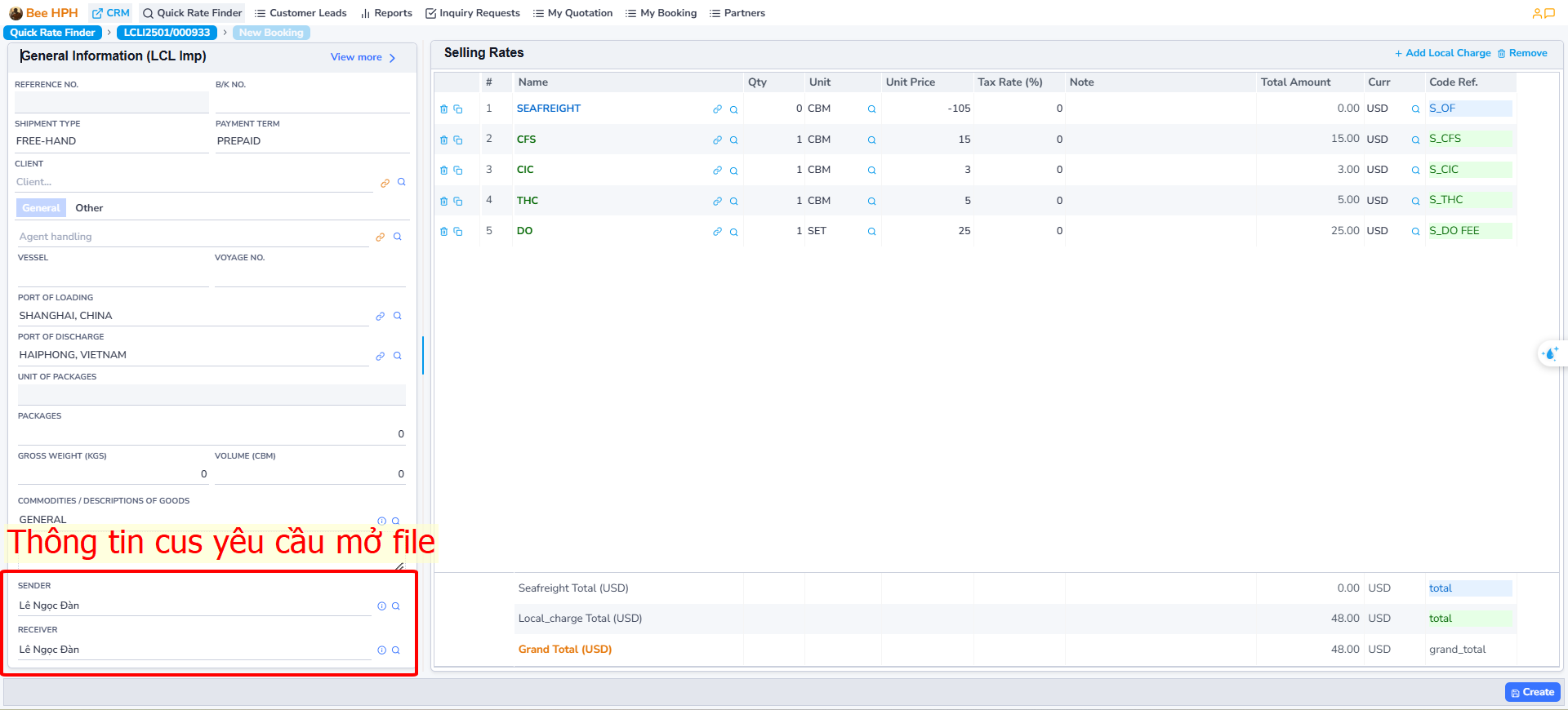
Task: Expand View more in General Information
Action: tap(363, 57)
